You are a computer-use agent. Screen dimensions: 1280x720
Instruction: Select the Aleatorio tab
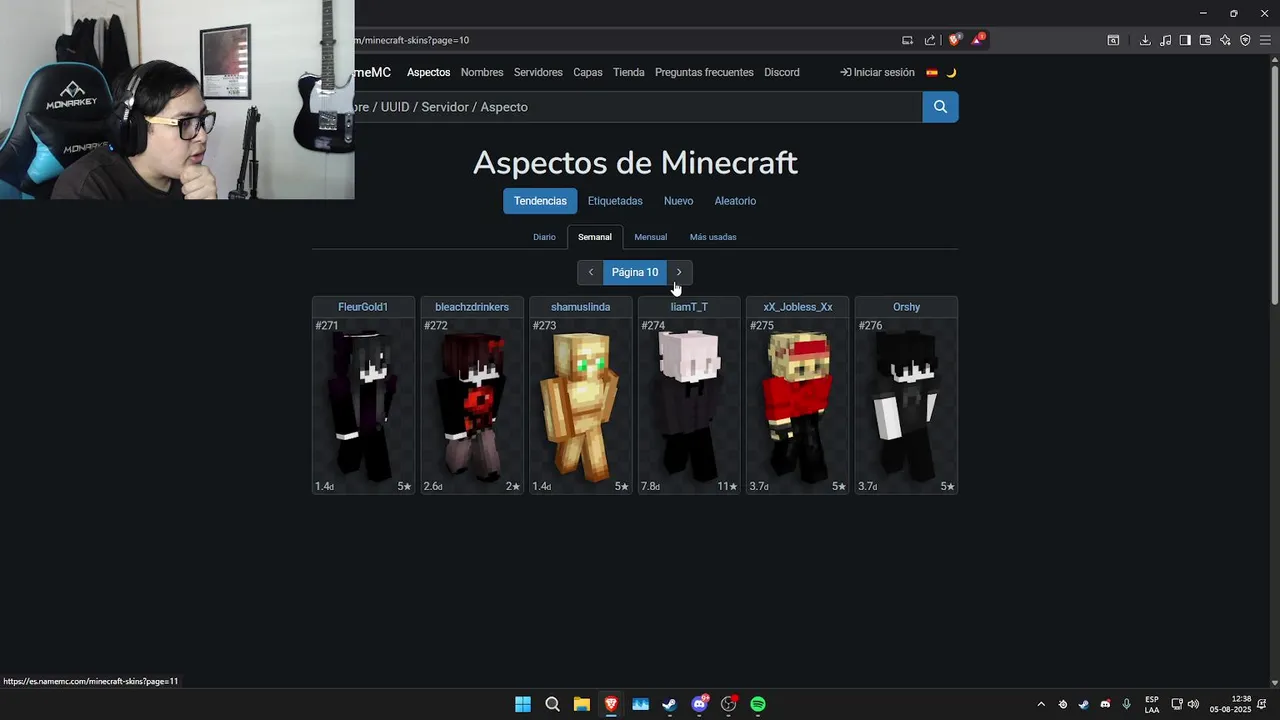[735, 201]
